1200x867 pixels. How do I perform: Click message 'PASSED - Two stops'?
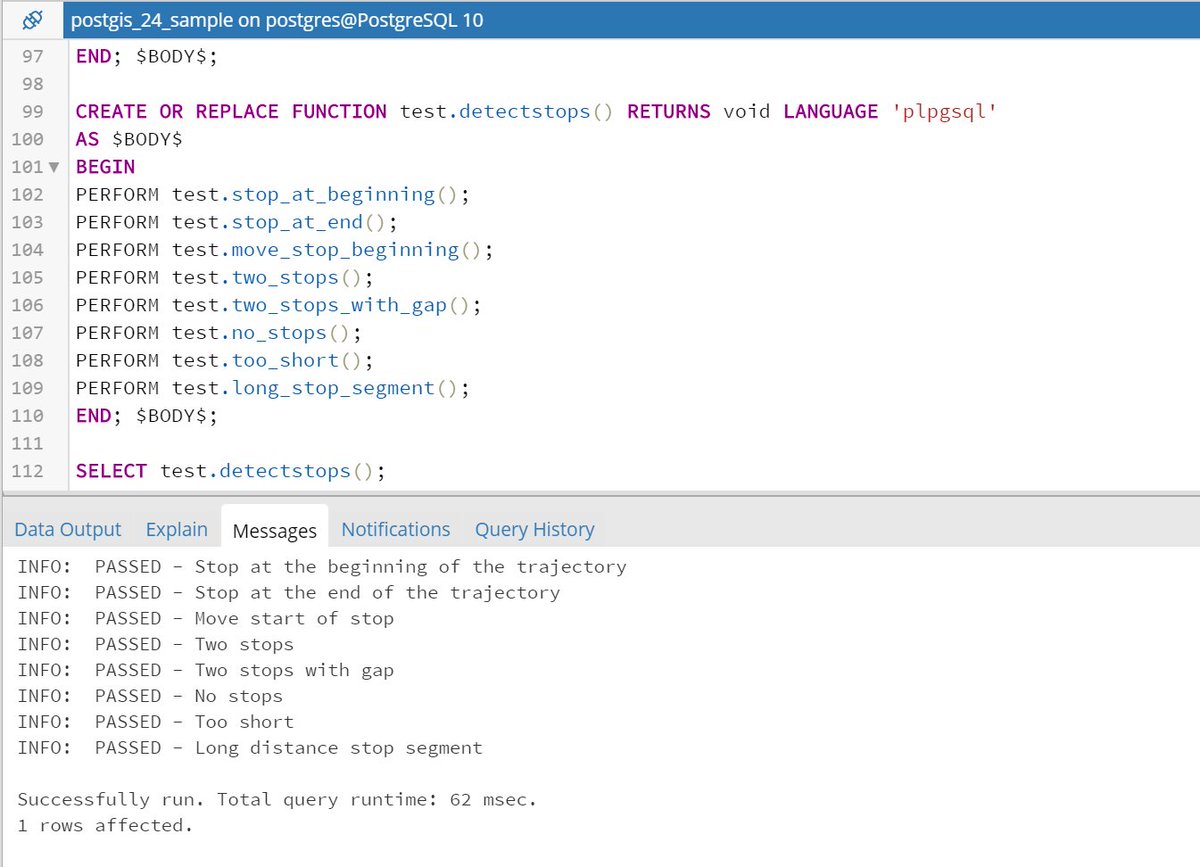(194, 645)
